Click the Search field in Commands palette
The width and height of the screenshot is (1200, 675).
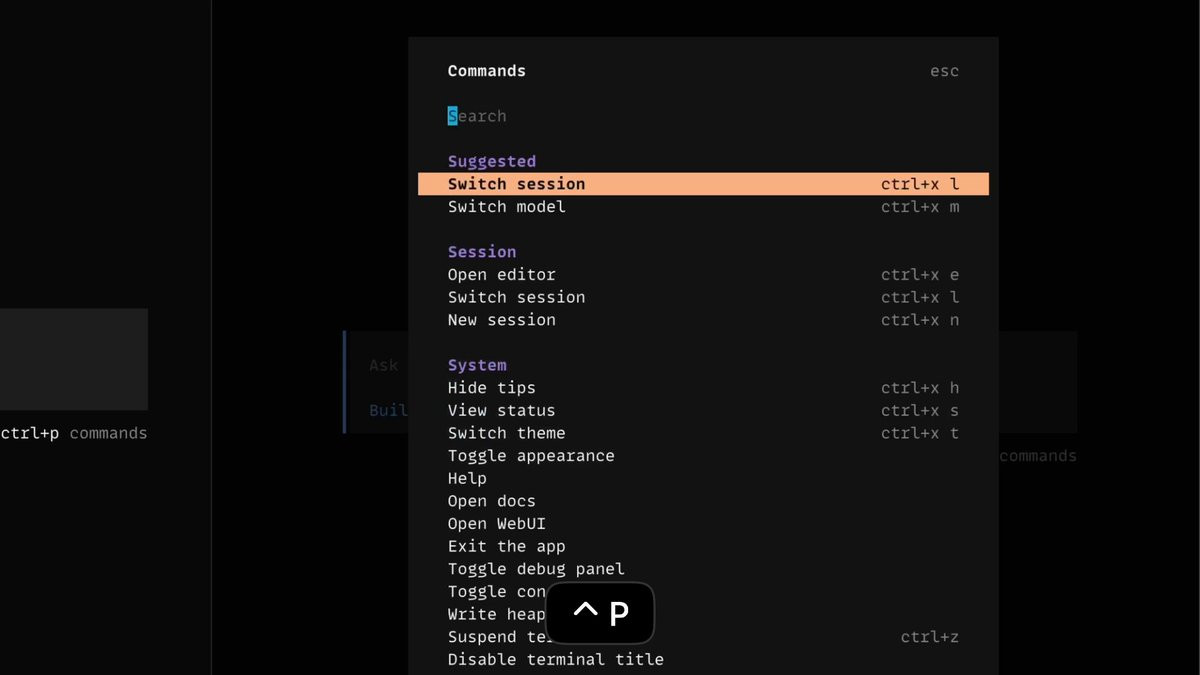pos(703,116)
